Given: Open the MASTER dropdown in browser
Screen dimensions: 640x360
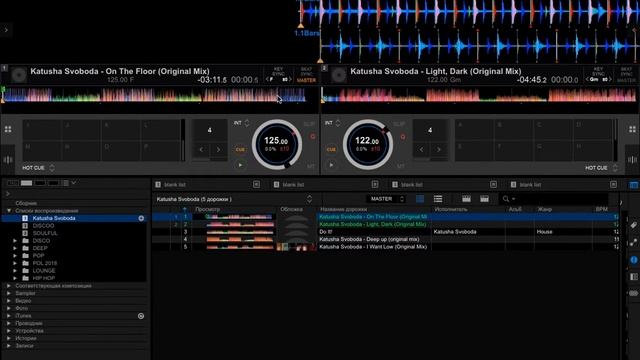Looking at the screenshot, I should pyautogui.click(x=386, y=199).
